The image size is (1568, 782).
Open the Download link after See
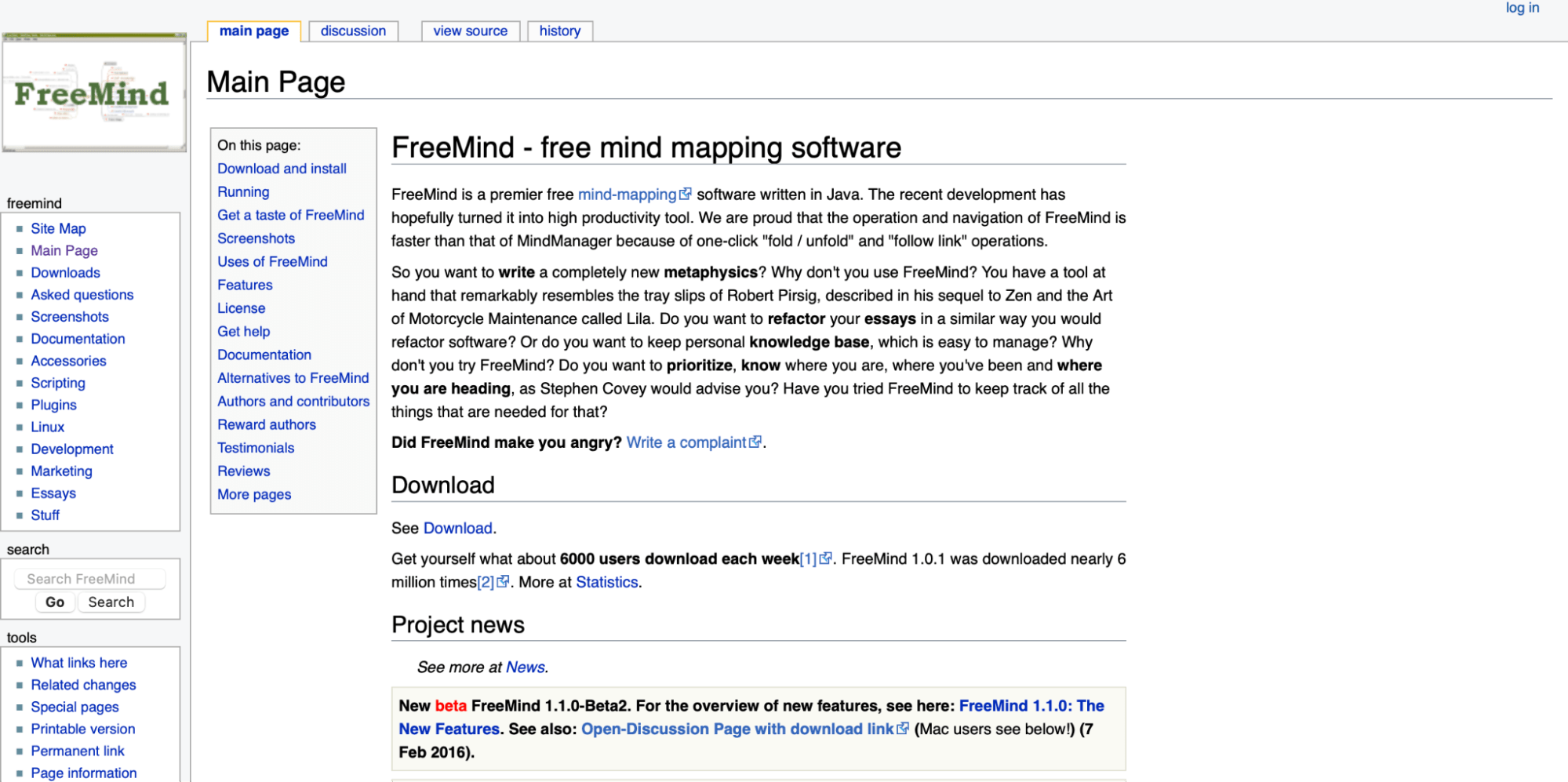[x=458, y=529]
